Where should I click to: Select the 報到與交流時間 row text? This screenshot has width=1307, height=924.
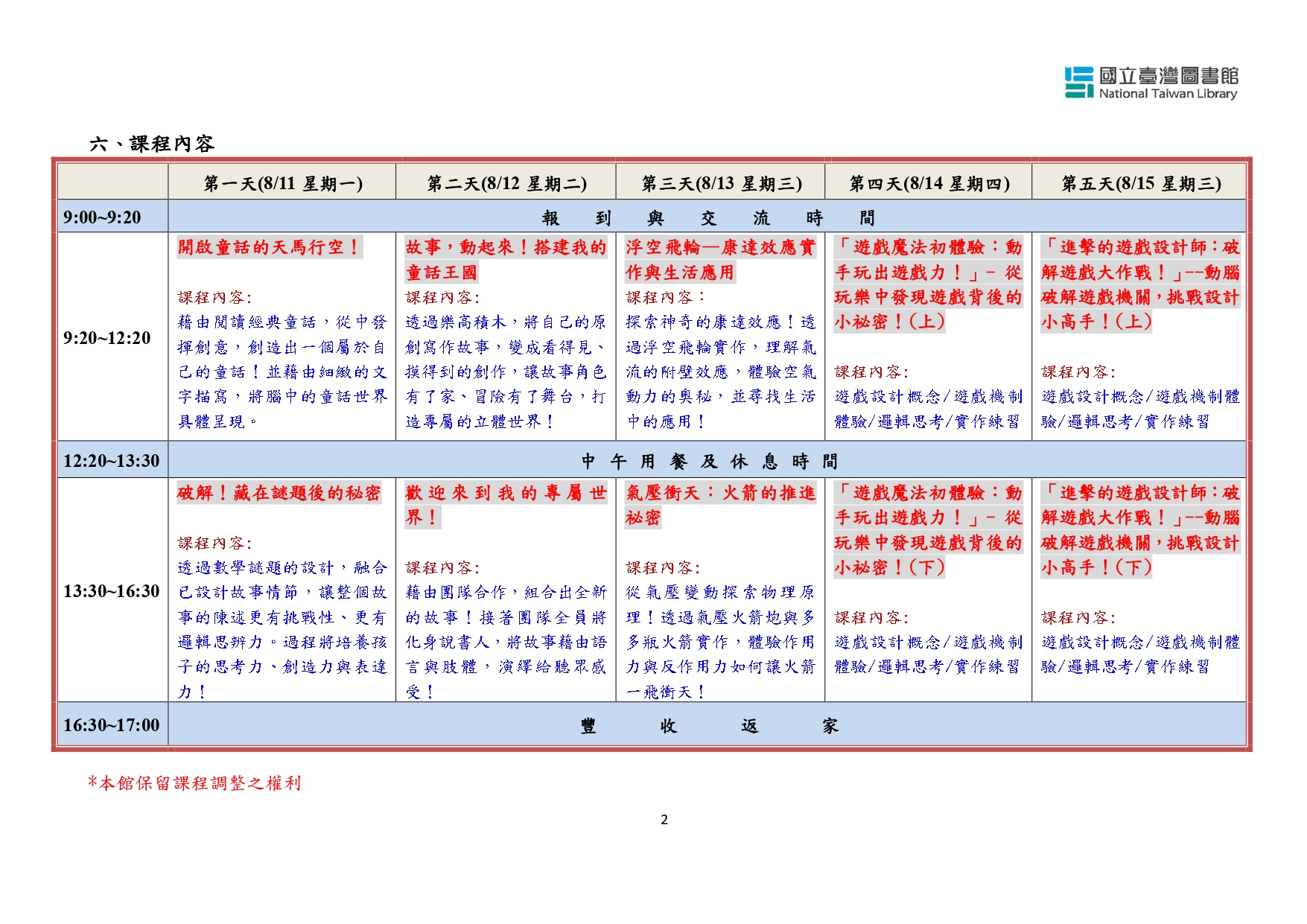707,217
